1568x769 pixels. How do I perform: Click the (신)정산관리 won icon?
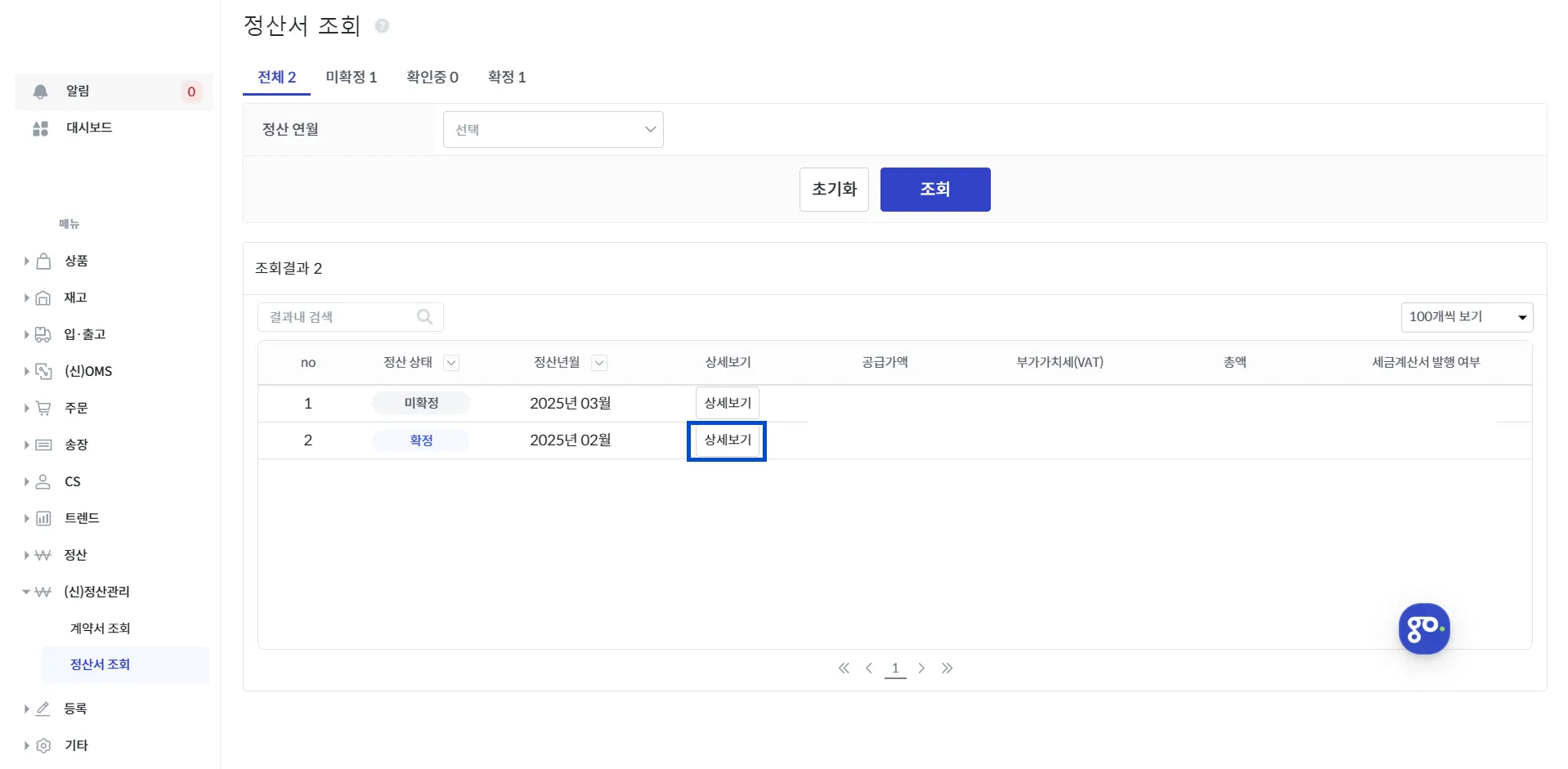point(43,592)
